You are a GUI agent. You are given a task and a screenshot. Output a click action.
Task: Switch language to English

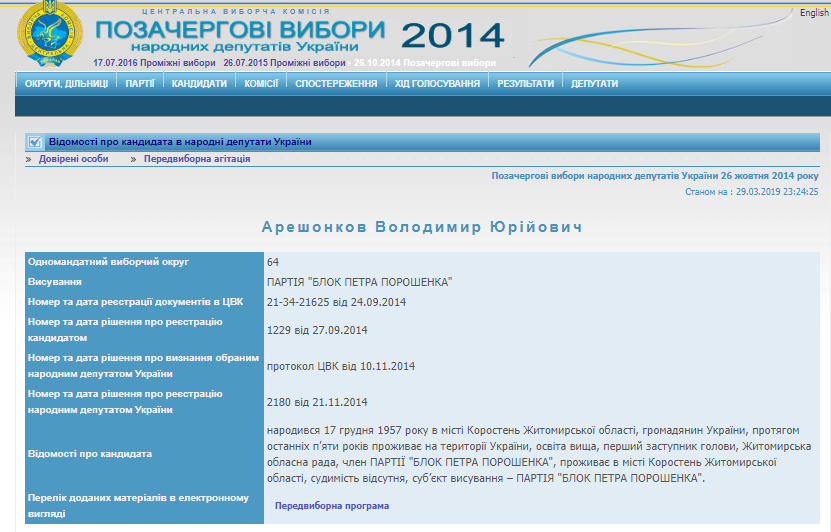tap(813, 13)
